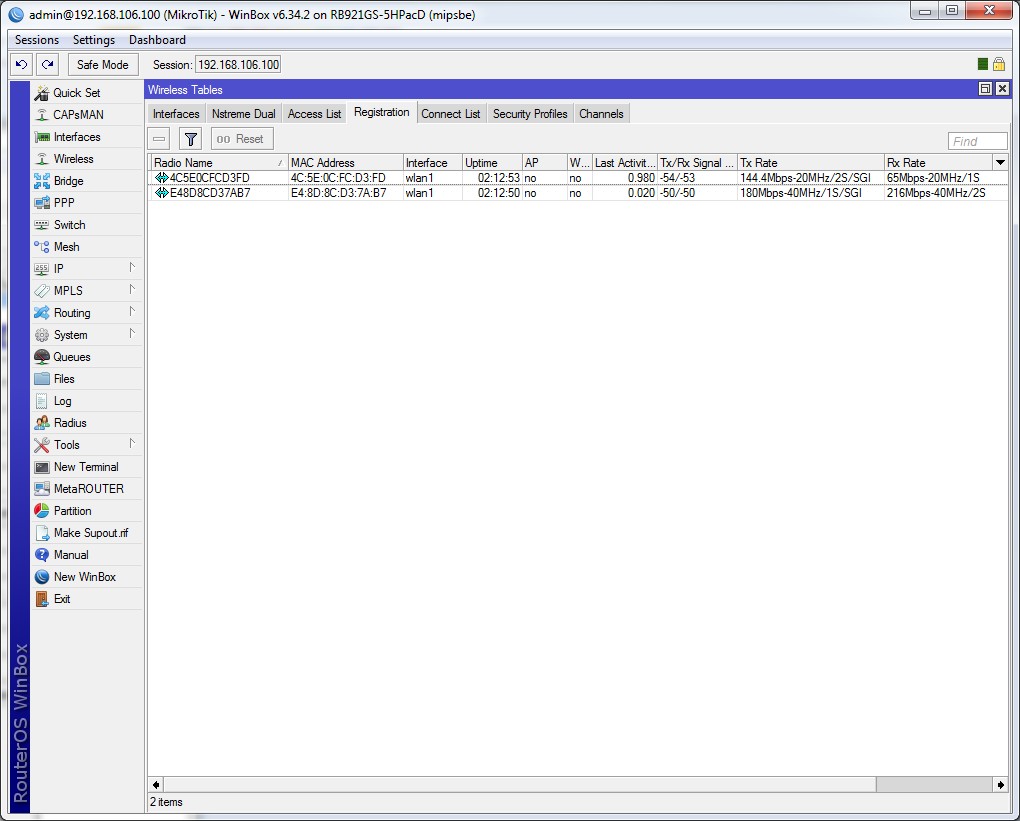Open the filter funnel icon
This screenshot has height=821, width=1020.
(x=190, y=139)
